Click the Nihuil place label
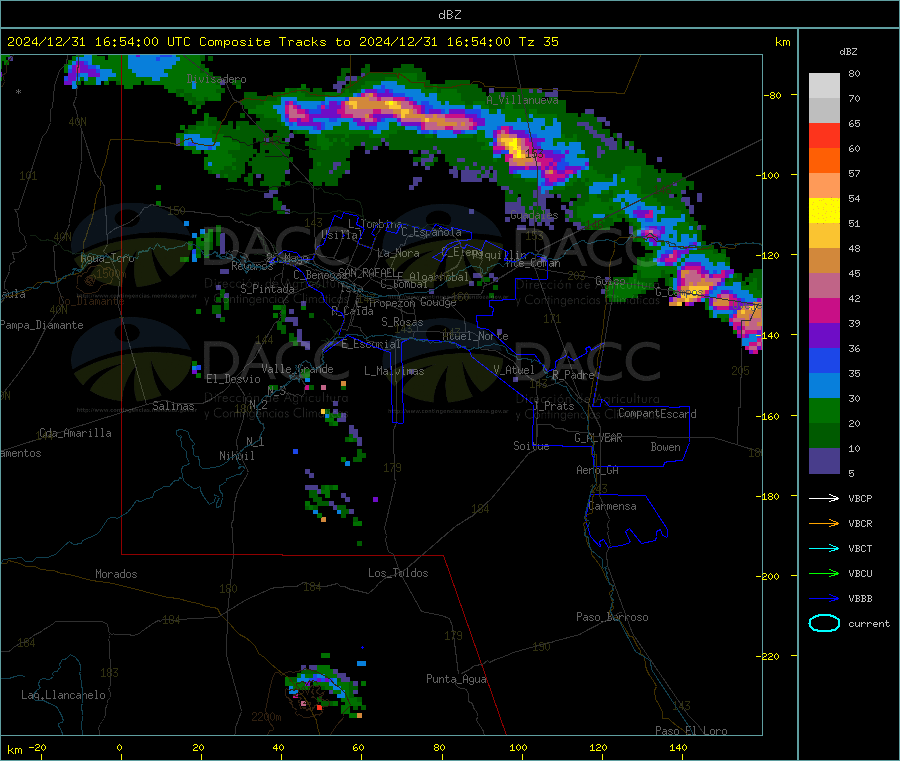This screenshot has width=900, height=761. tap(236, 456)
